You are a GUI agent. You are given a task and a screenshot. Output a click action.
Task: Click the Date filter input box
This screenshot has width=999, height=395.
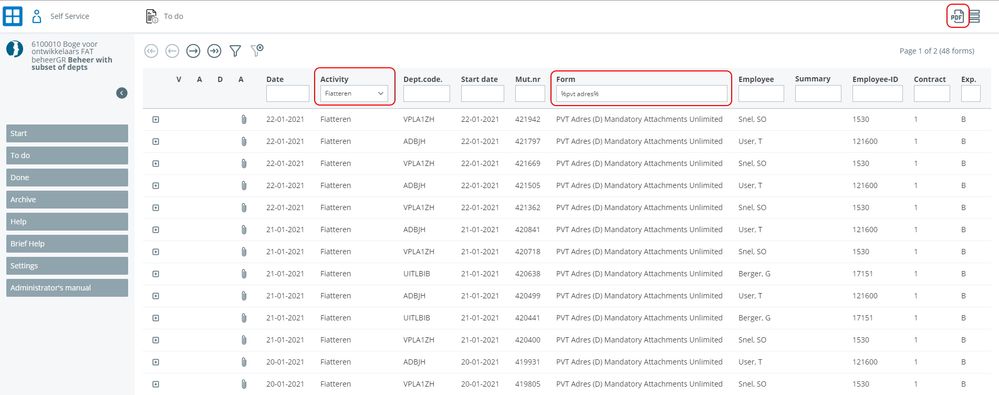(x=287, y=94)
